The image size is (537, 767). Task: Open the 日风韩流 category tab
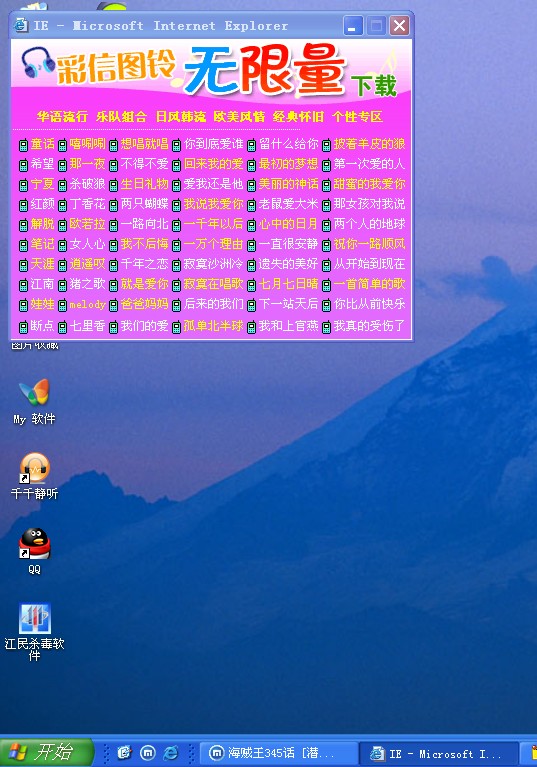point(180,116)
